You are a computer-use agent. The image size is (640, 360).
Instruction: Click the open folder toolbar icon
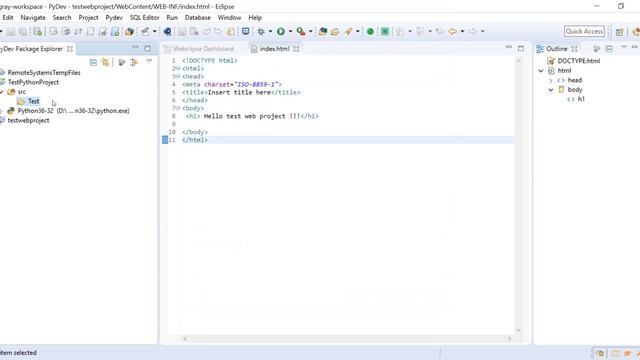pyautogui.click(x=335, y=31)
